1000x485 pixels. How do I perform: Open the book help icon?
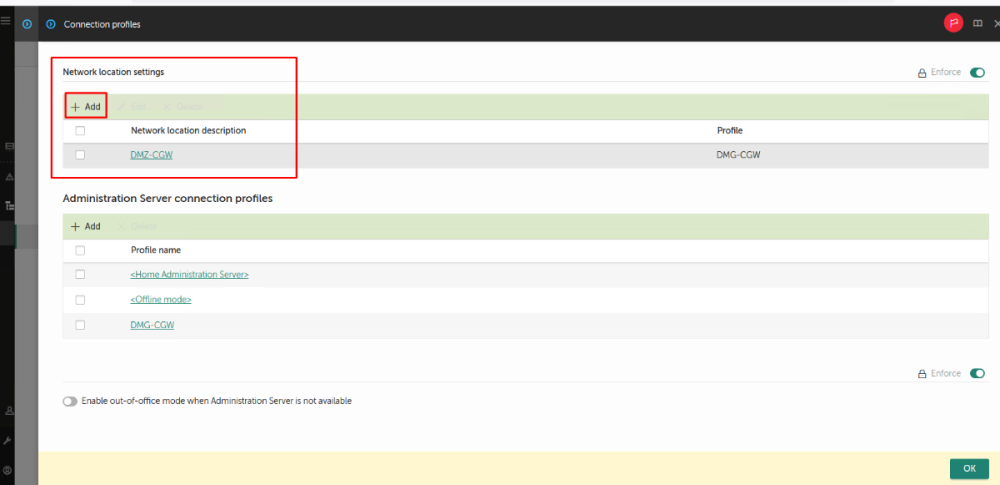coord(977,24)
